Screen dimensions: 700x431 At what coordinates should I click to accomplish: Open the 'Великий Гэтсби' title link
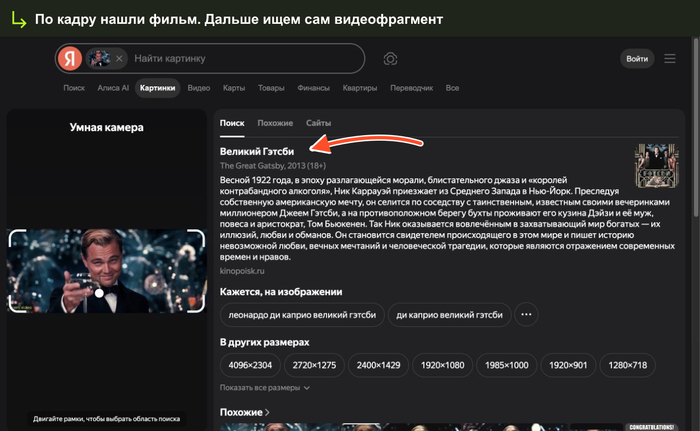(x=257, y=151)
